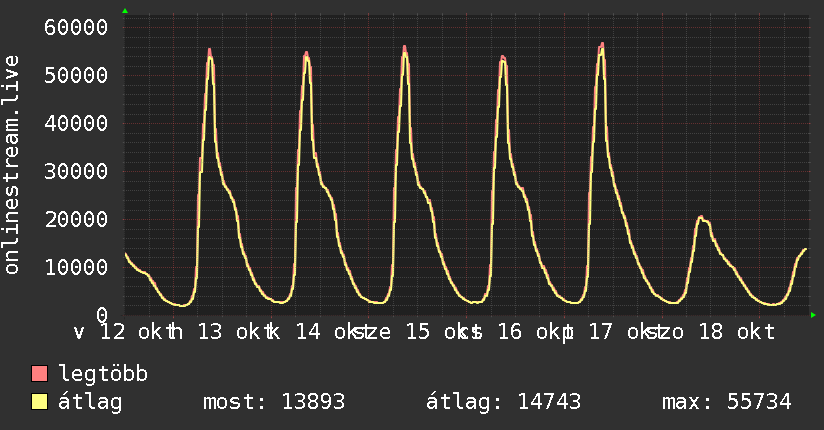Click the 10000 y-axis label

[x=77, y=267]
